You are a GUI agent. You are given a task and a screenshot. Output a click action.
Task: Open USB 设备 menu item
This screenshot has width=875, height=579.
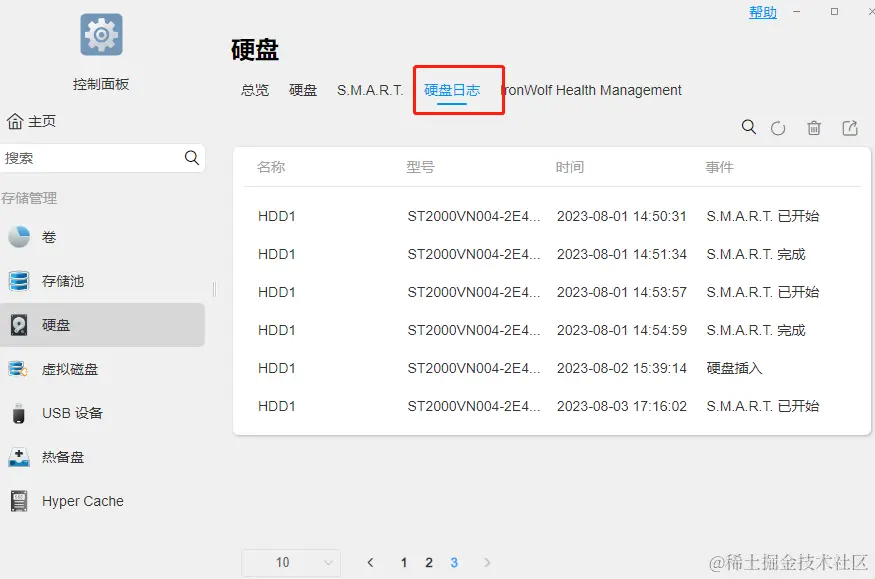click(73, 413)
